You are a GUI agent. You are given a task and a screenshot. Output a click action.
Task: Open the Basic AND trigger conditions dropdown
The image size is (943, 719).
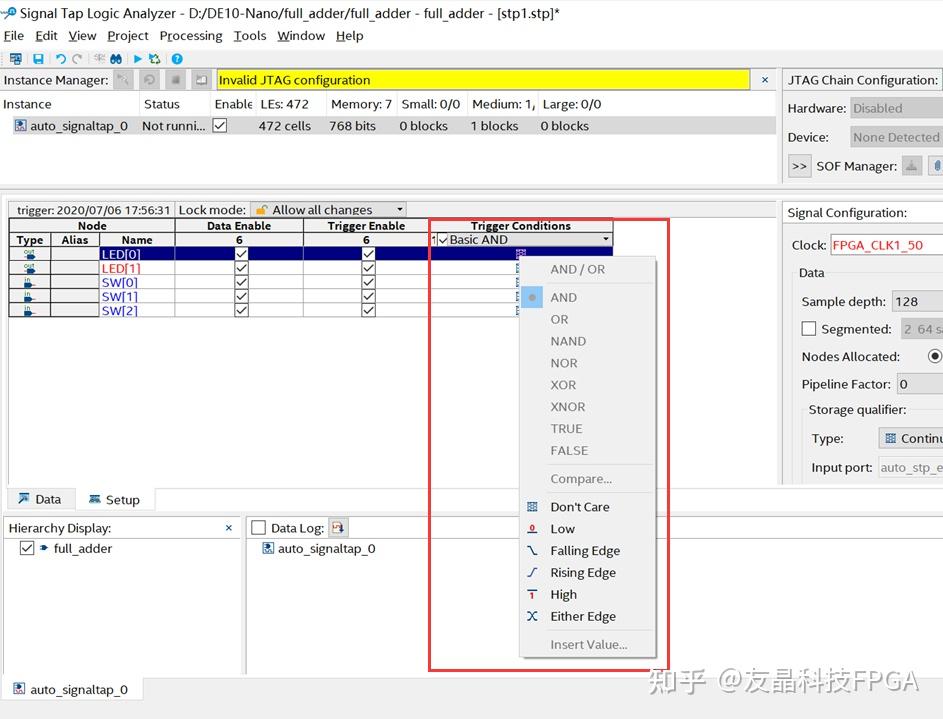[x=607, y=240]
